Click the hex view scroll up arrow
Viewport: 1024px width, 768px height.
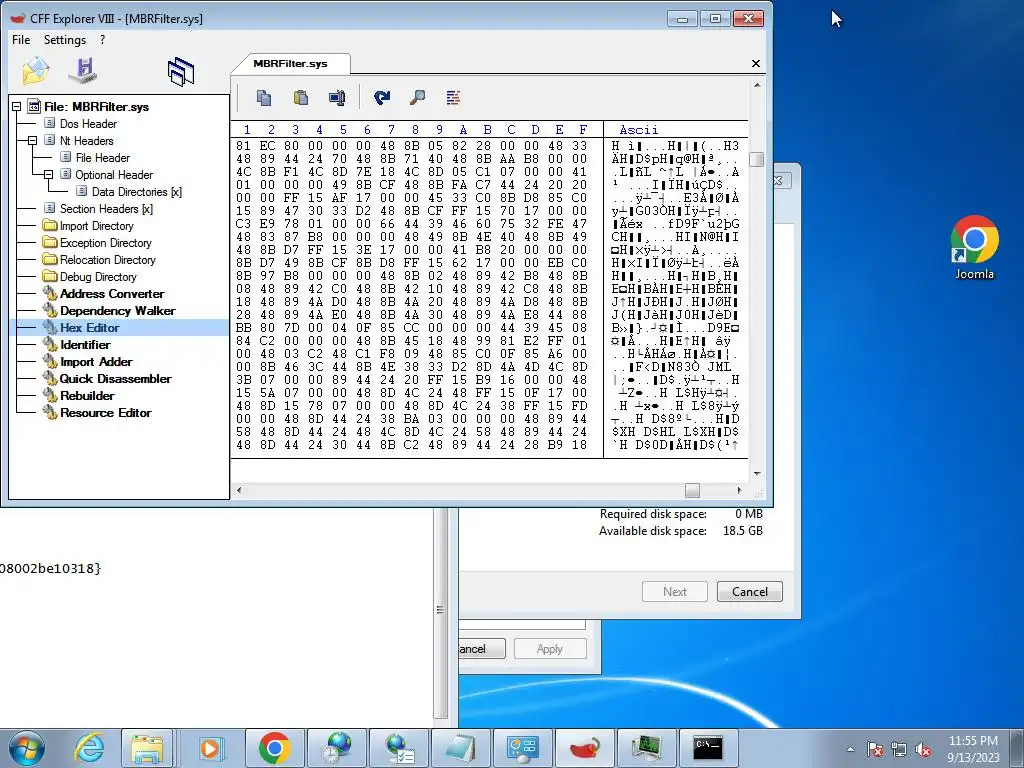coord(757,85)
